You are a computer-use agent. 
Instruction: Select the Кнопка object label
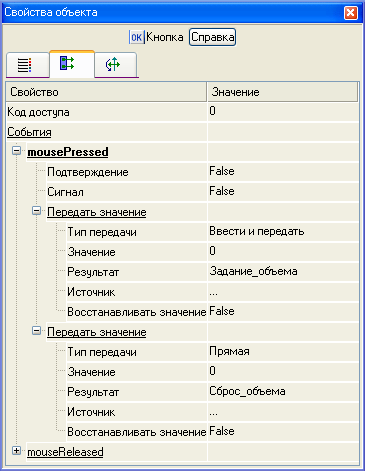pyautogui.click(x=165, y=37)
